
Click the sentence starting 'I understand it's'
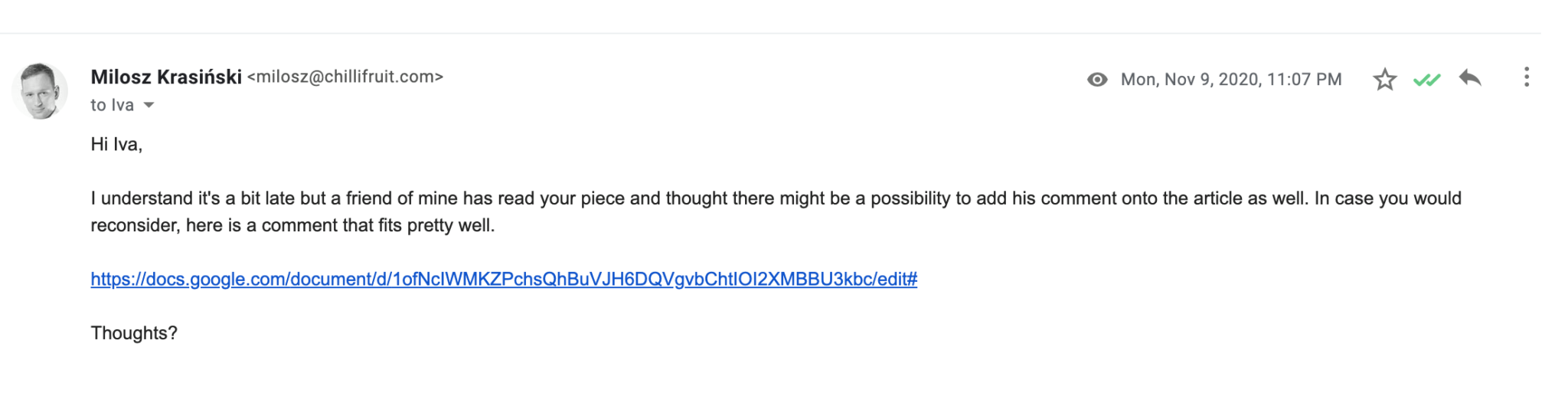699,198
